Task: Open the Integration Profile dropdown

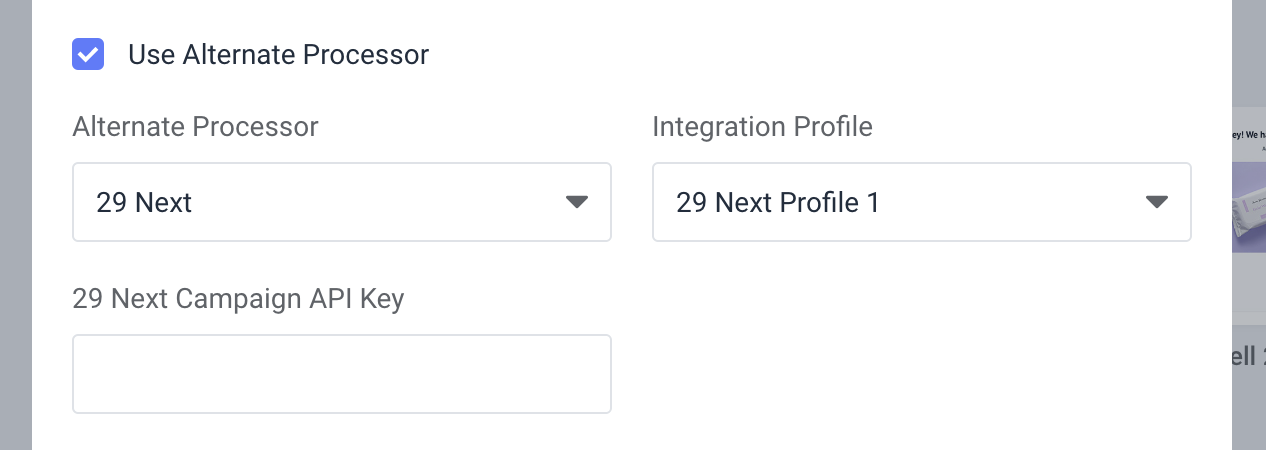Action: pos(922,202)
